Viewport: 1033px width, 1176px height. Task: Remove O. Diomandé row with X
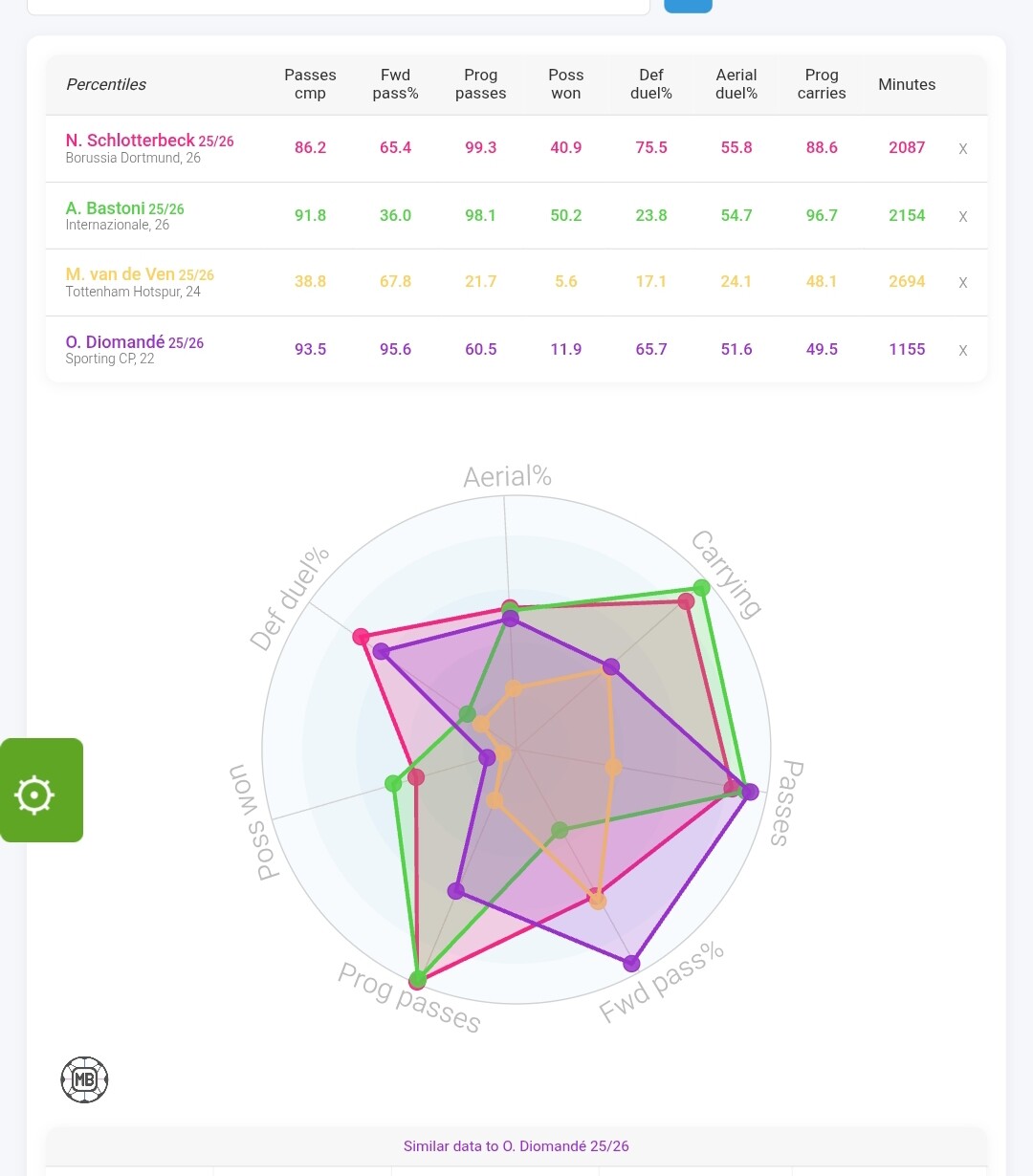point(963,351)
